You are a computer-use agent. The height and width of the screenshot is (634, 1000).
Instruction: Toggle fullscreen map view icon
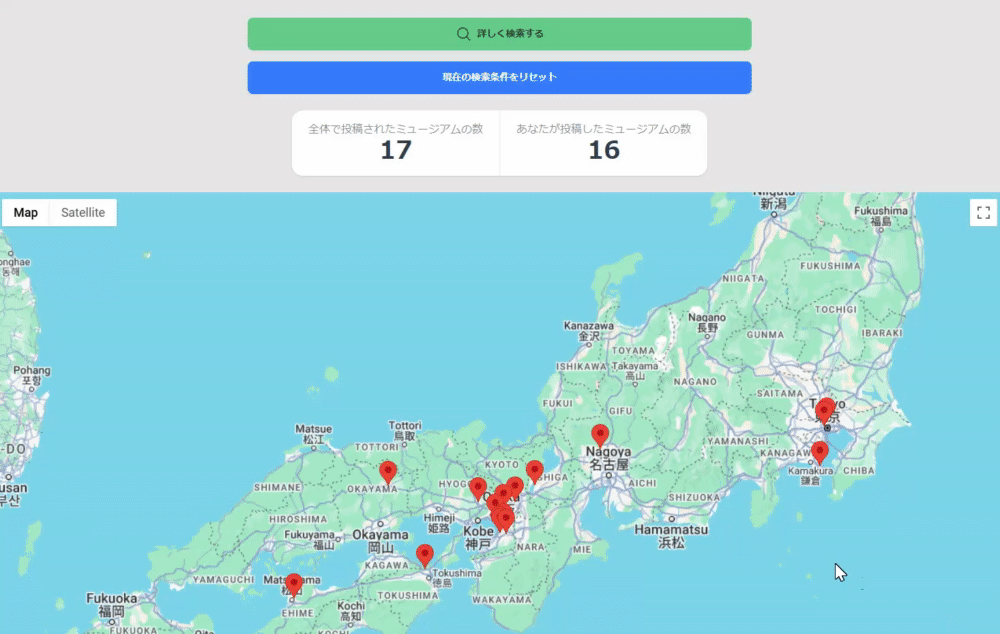click(983, 213)
